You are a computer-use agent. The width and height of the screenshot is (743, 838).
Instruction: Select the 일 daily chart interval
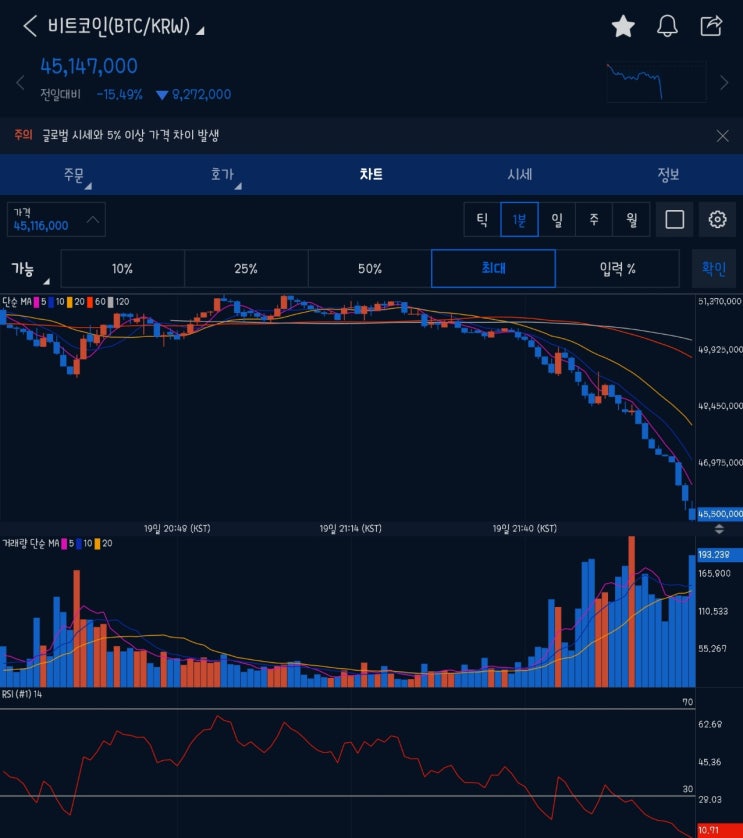point(556,219)
